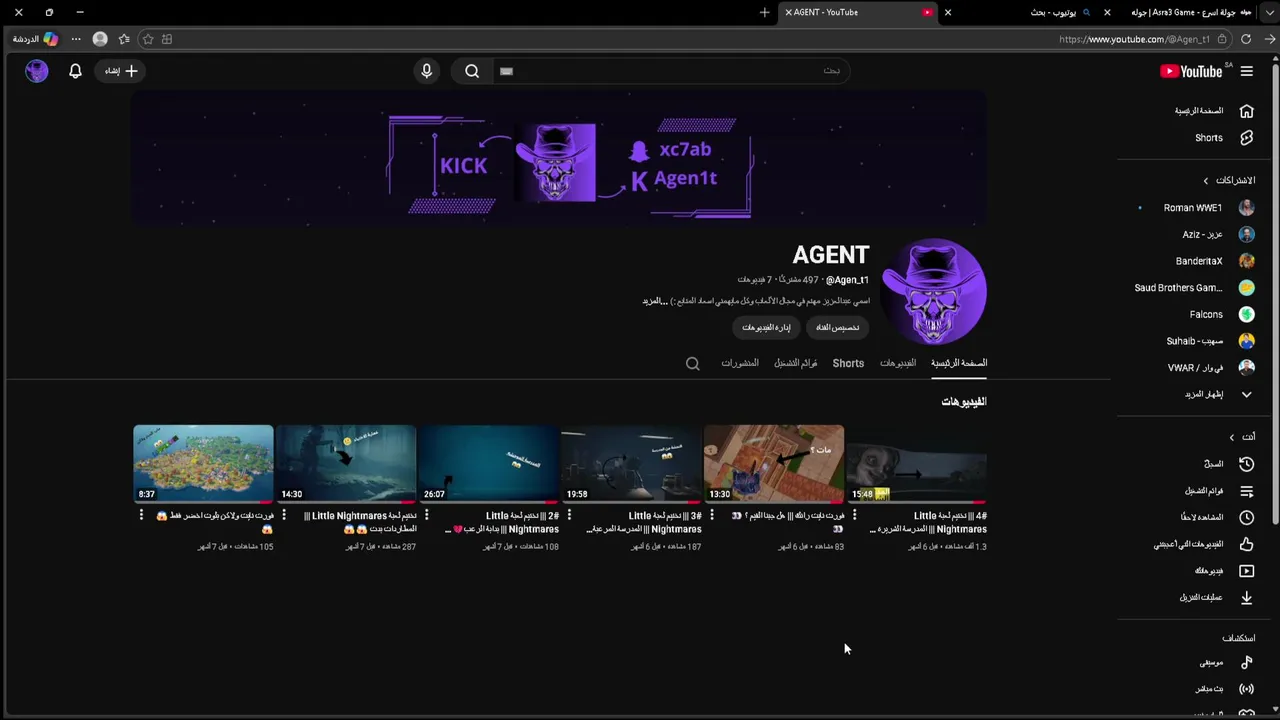Open Your videos play-box icon
The height and width of the screenshot is (720, 1280).
(1246, 571)
